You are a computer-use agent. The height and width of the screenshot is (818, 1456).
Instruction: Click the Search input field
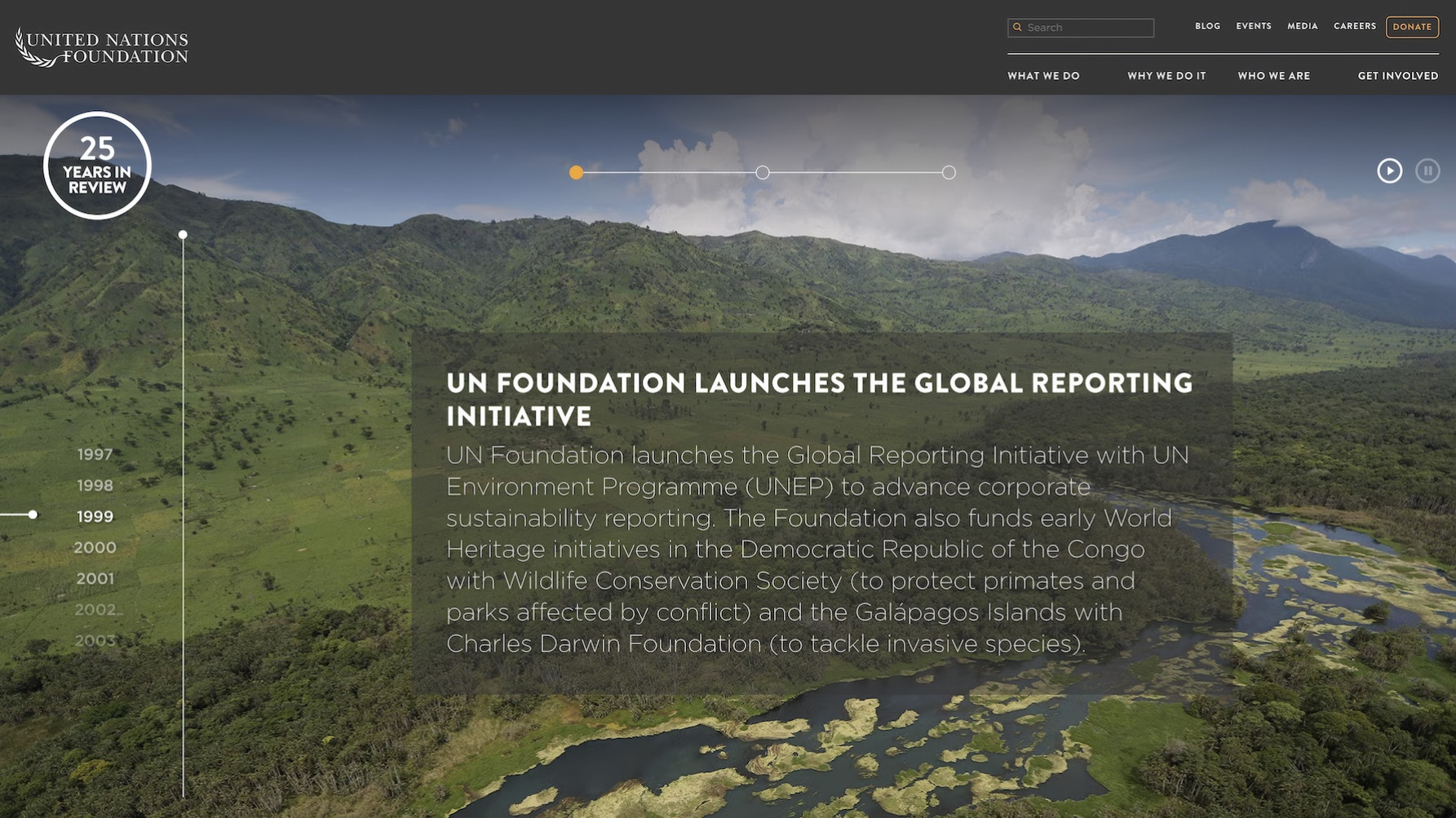1081,28
